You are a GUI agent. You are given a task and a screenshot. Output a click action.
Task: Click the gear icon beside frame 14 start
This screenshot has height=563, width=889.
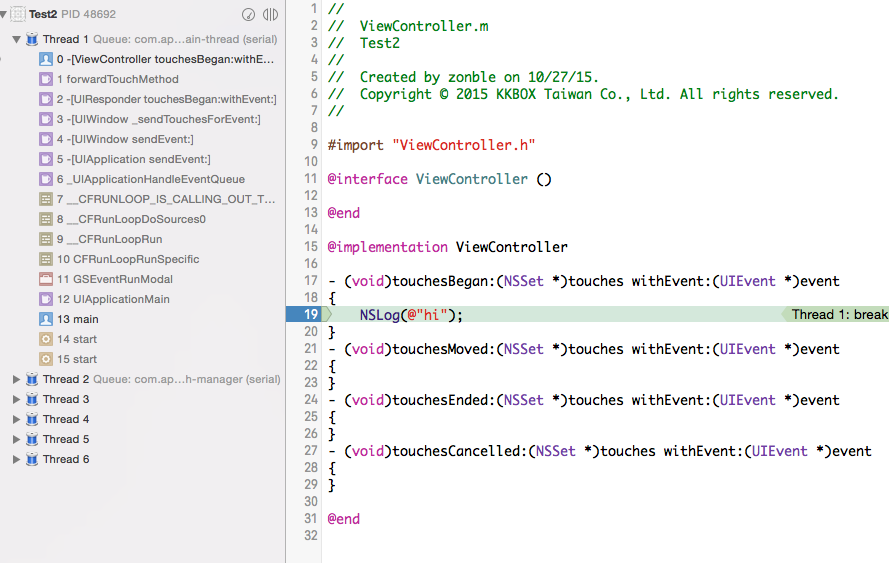coord(46,339)
